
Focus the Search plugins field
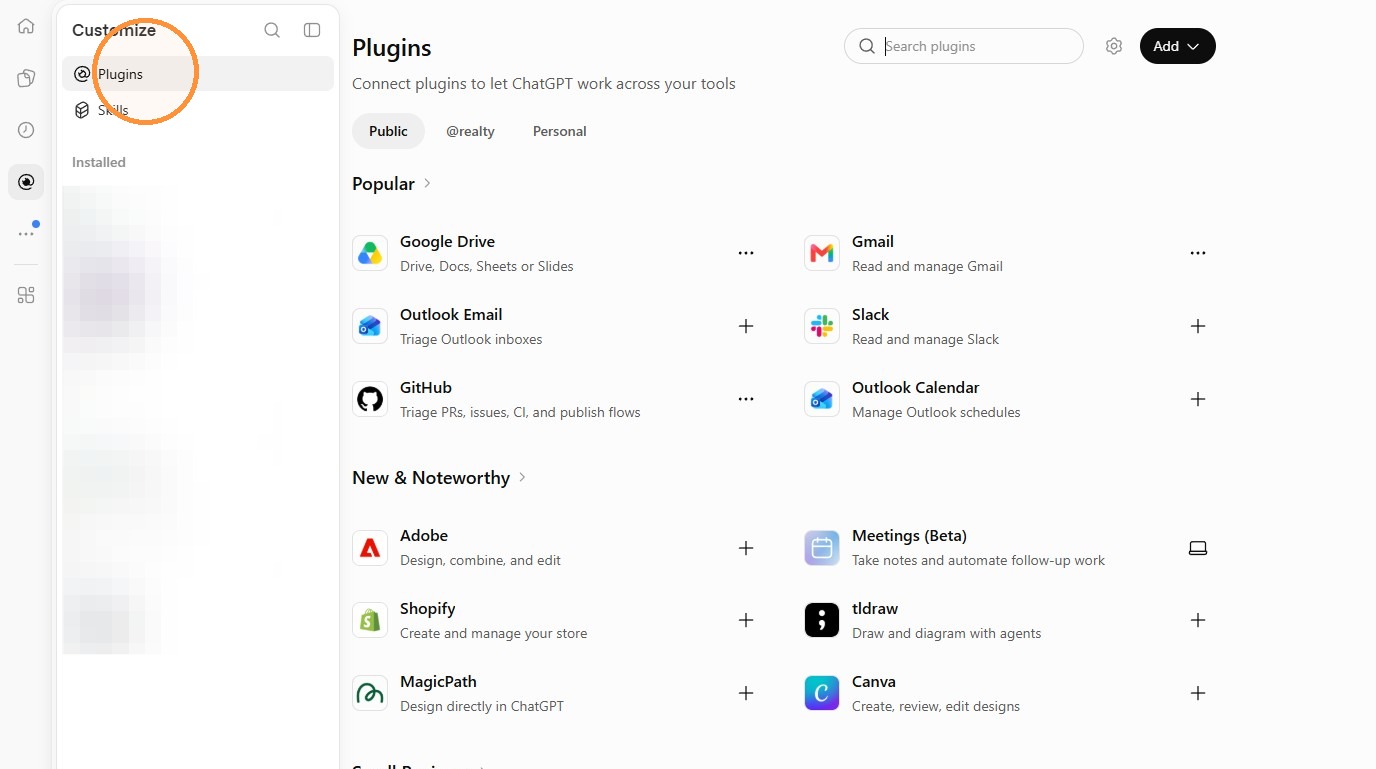[x=964, y=46]
